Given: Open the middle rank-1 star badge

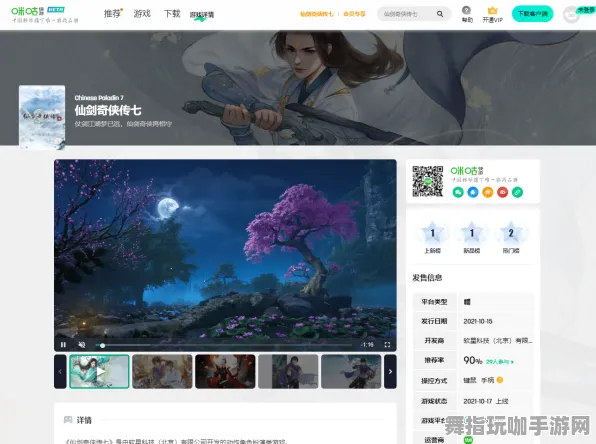Looking at the screenshot, I should tap(472, 233).
